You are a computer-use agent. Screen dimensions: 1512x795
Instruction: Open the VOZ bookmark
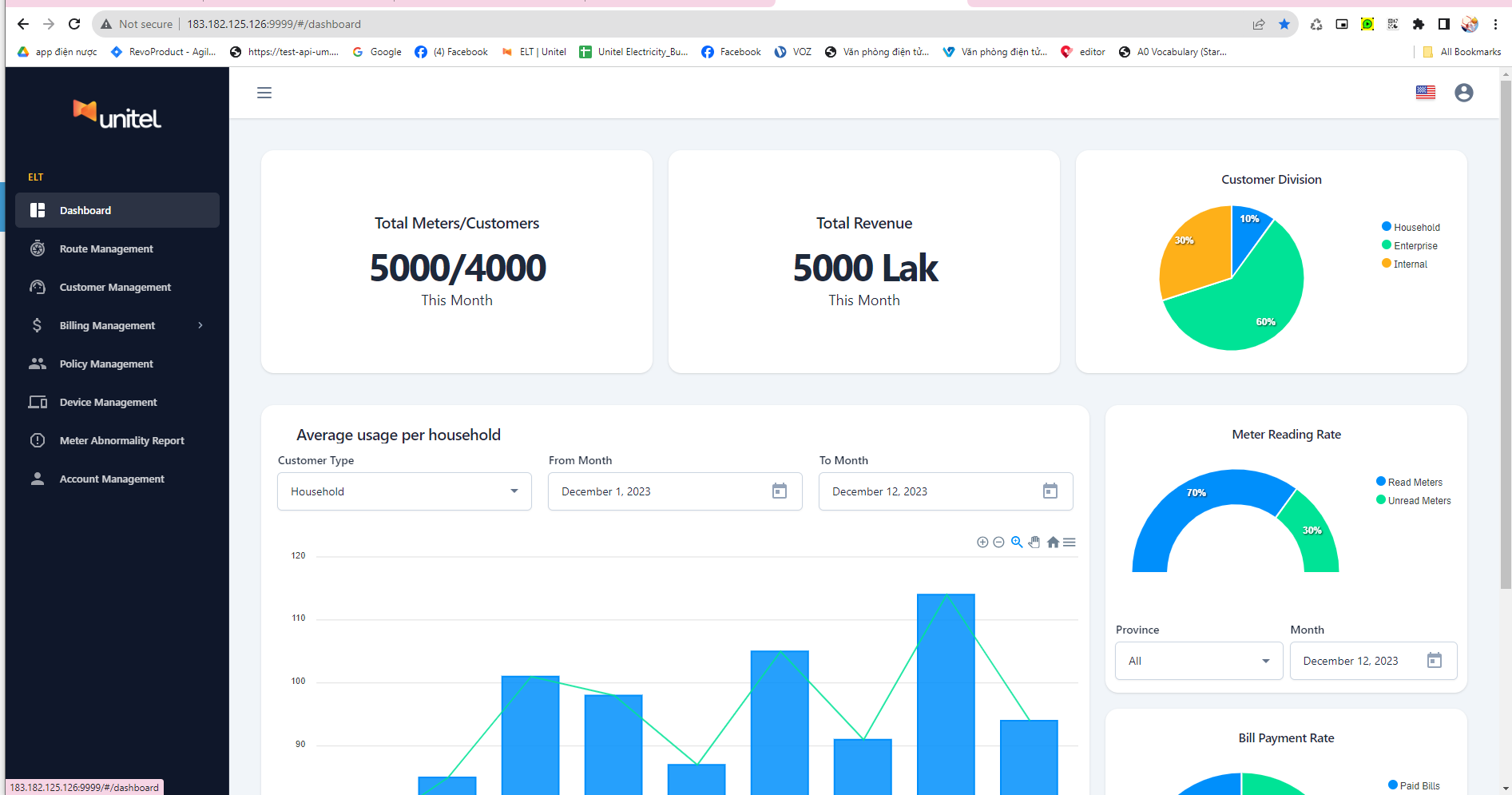(793, 52)
